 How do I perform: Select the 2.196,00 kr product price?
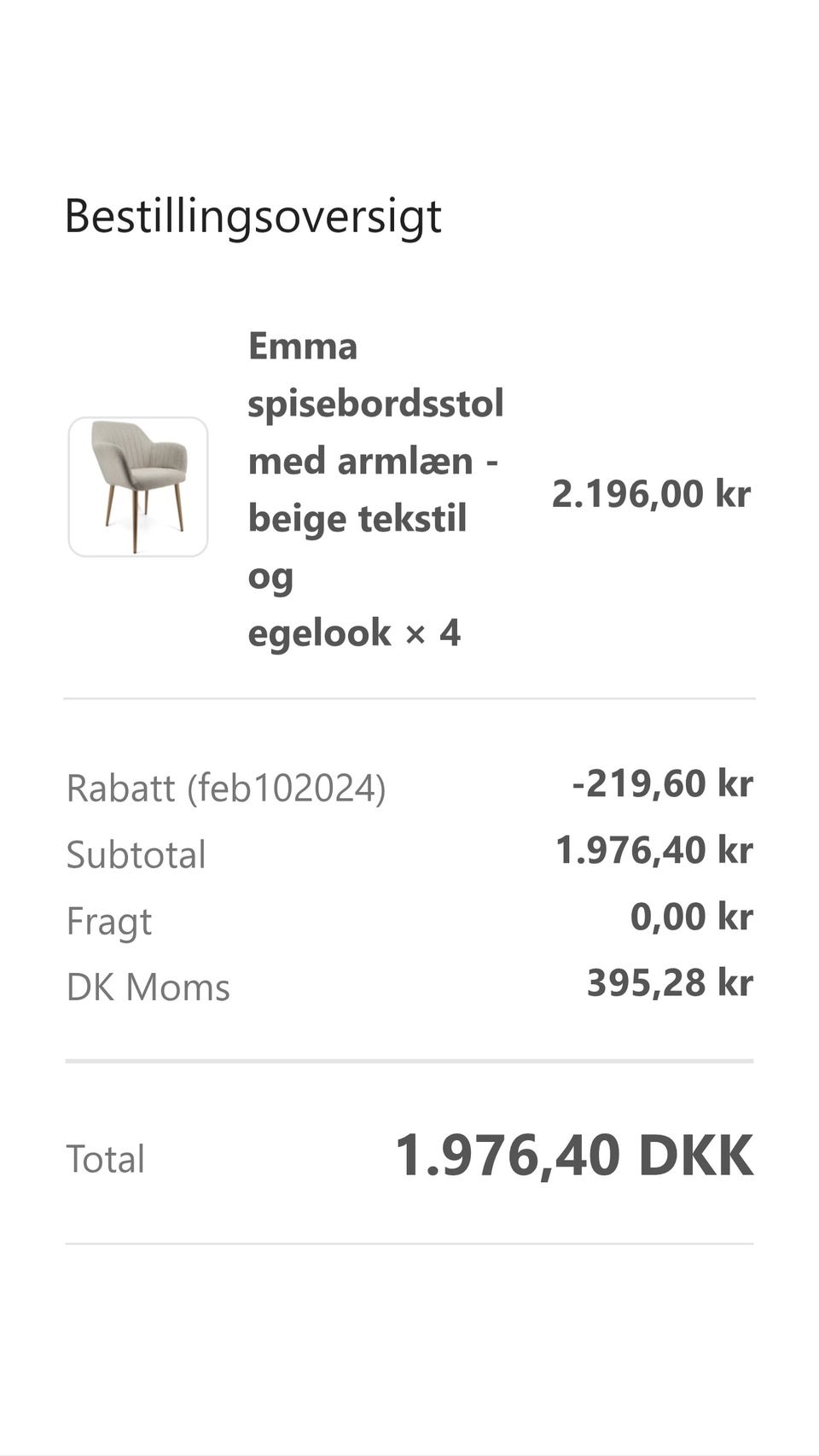651,493
